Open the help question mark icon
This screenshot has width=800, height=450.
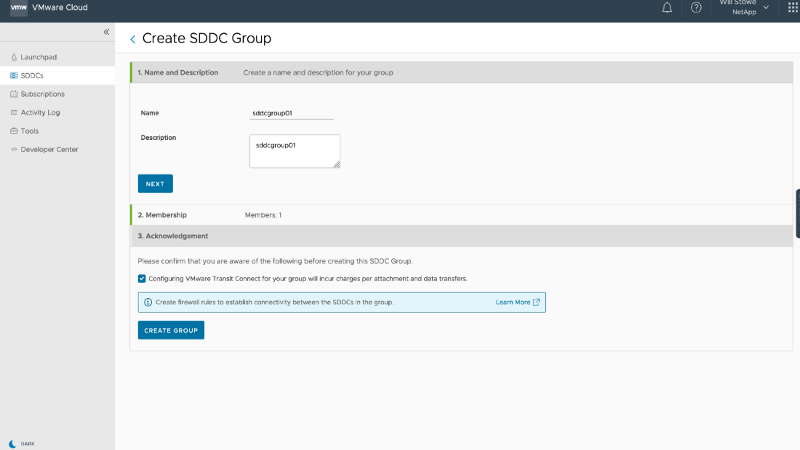click(696, 8)
